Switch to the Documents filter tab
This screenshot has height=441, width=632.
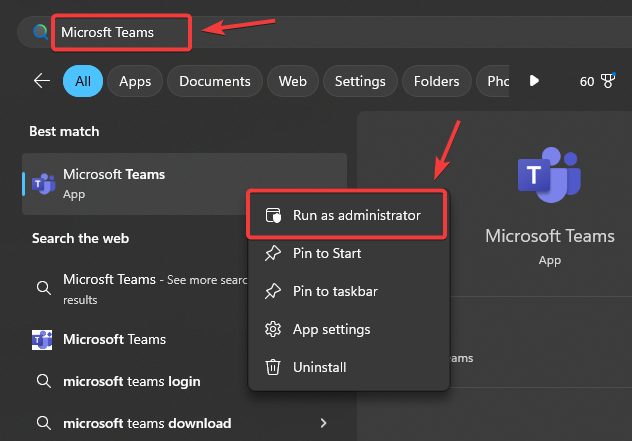[215, 81]
